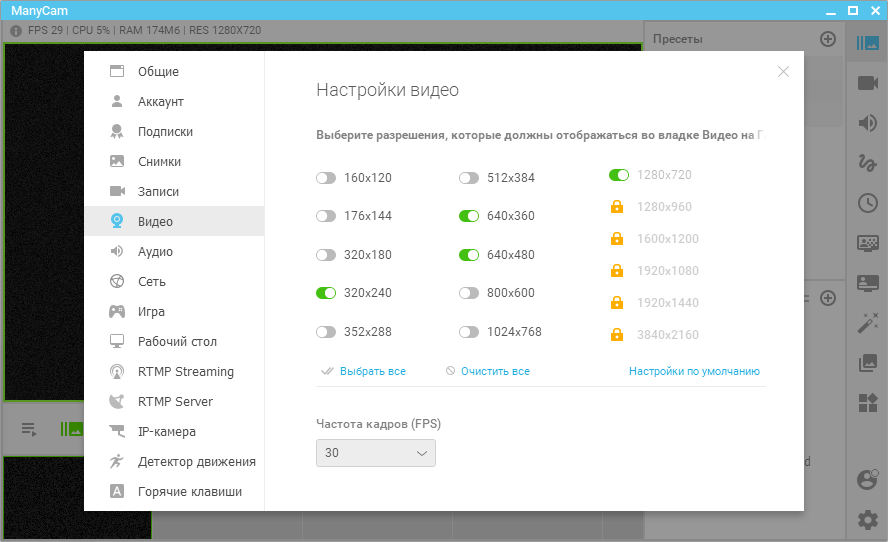Click the playlist icon below the preview
Image resolution: width=888 pixels, height=542 pixels.
pos(29,430)
